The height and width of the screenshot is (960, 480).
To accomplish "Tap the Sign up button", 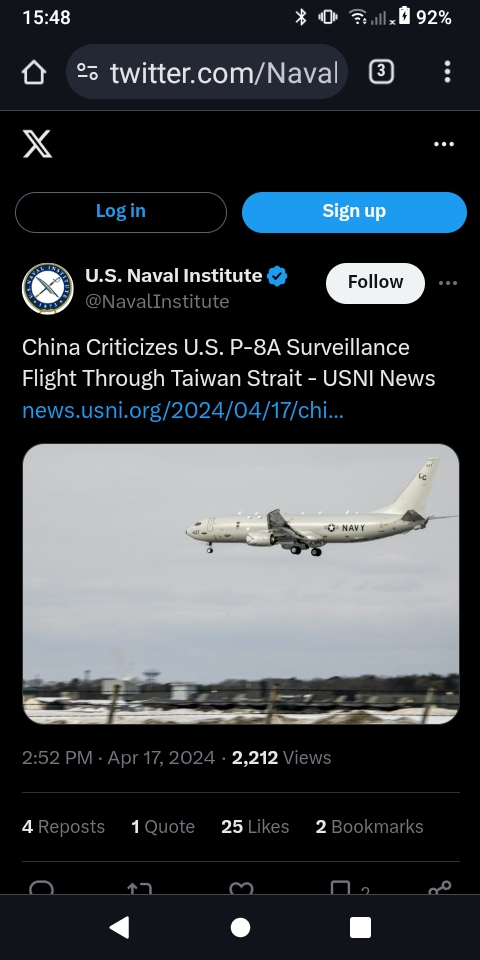I will [354, 212].
